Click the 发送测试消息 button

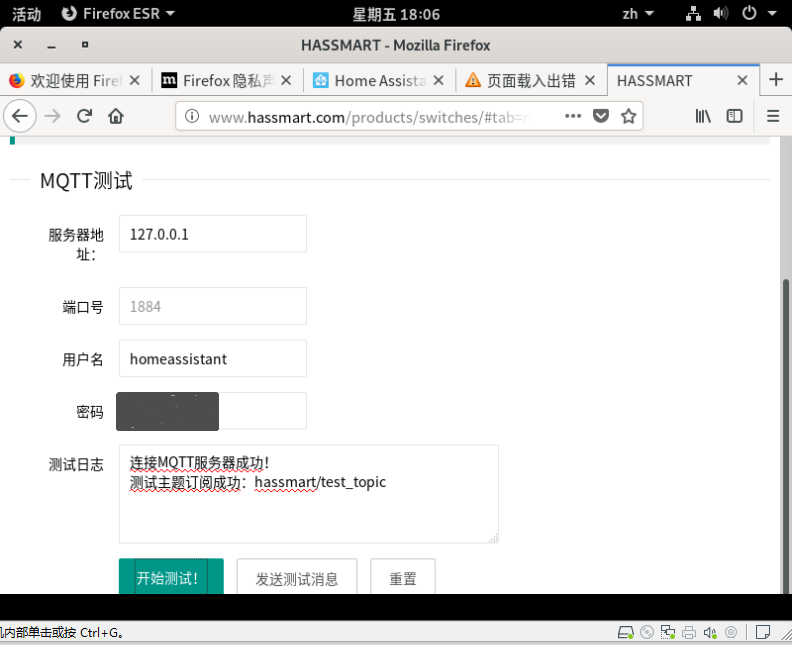pyautogui.click(x=297, y=577)
